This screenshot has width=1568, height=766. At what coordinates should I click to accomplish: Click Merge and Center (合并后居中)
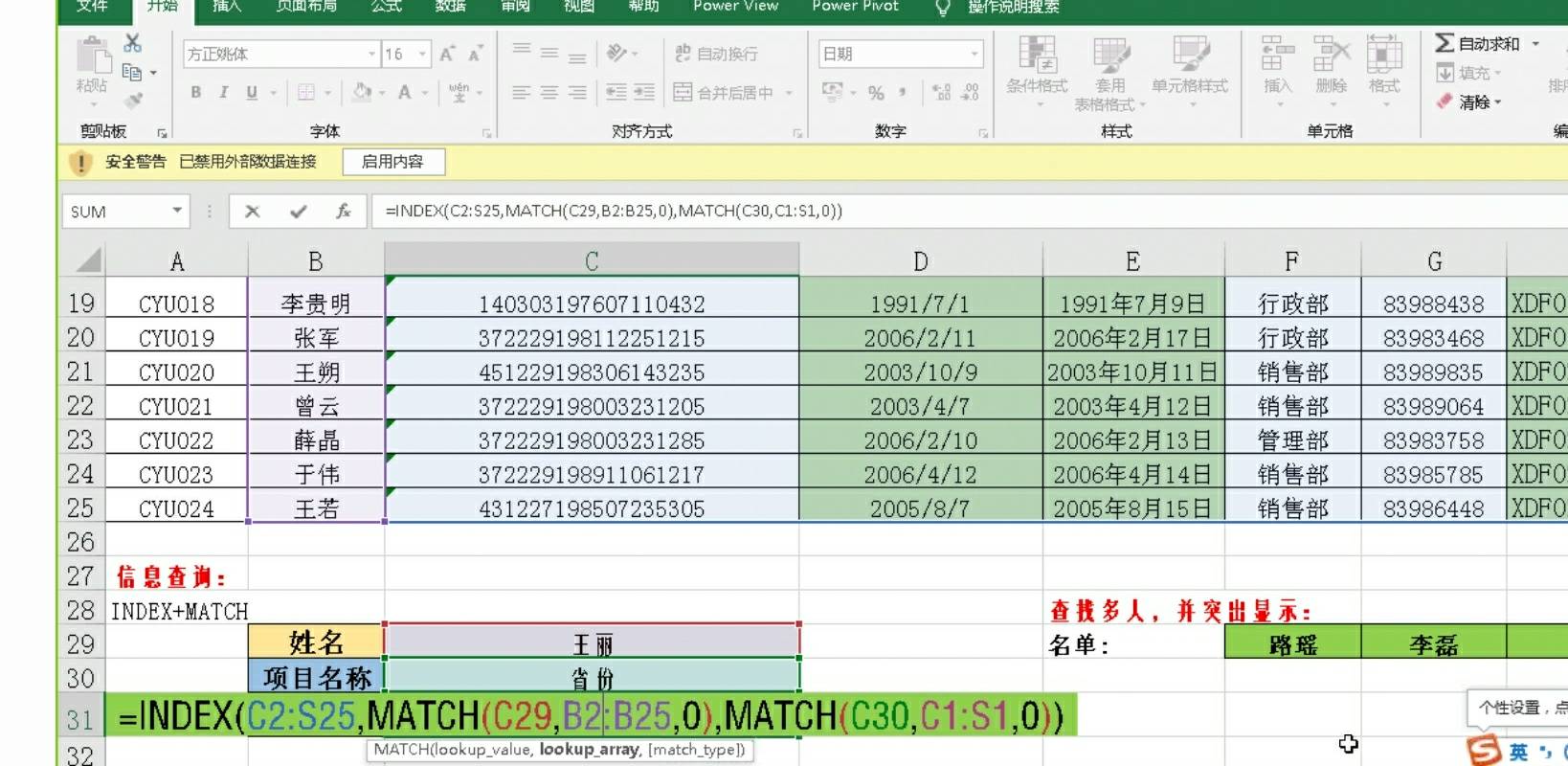click(724, 93)
